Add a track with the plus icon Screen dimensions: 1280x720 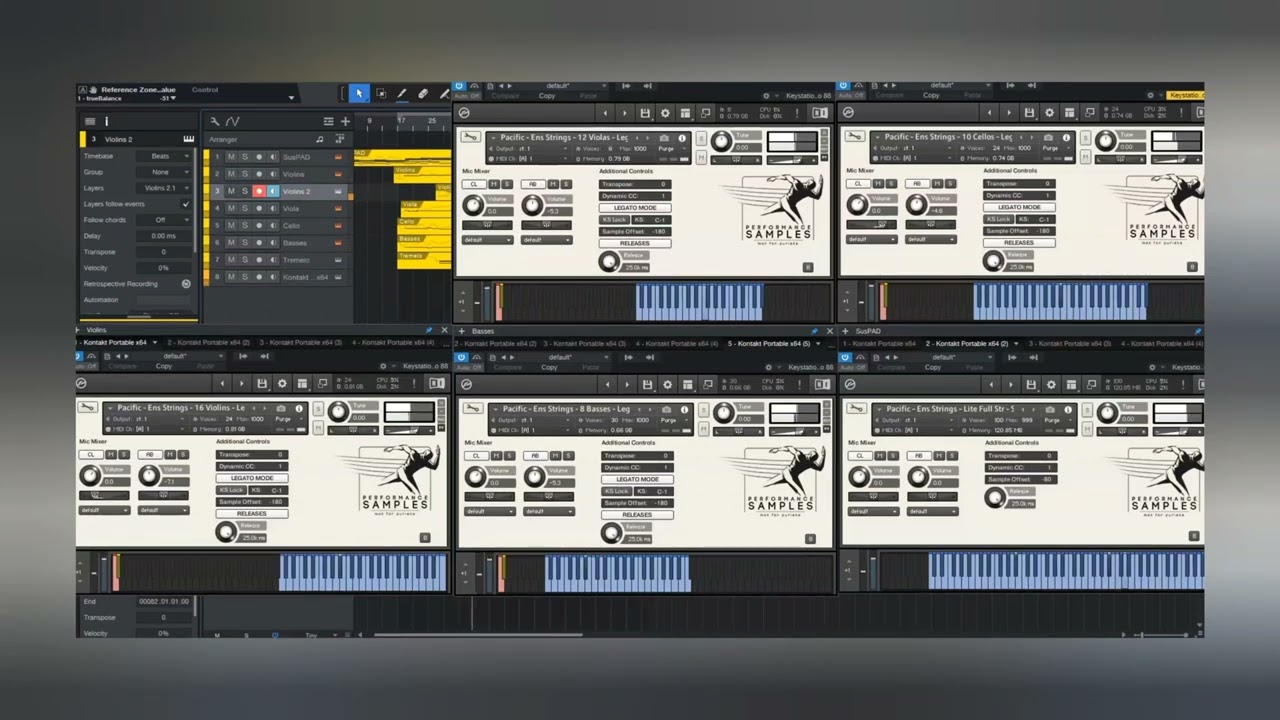(345, 121)
